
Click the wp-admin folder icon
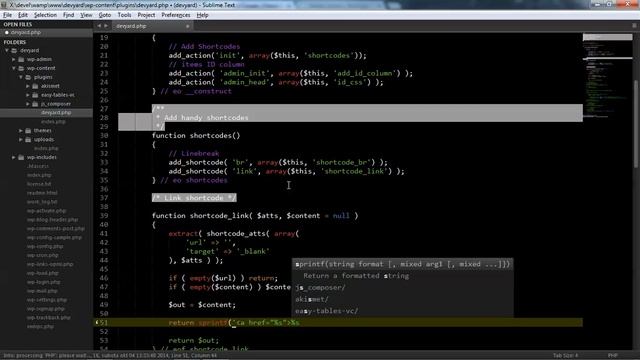(21, 60)
